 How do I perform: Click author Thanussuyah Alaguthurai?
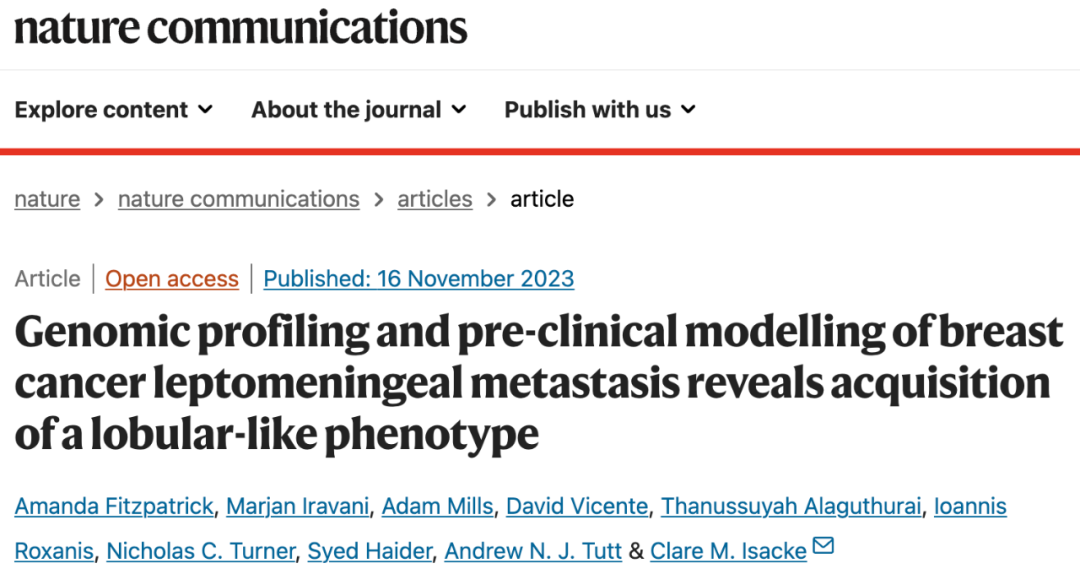pos(791,507)
